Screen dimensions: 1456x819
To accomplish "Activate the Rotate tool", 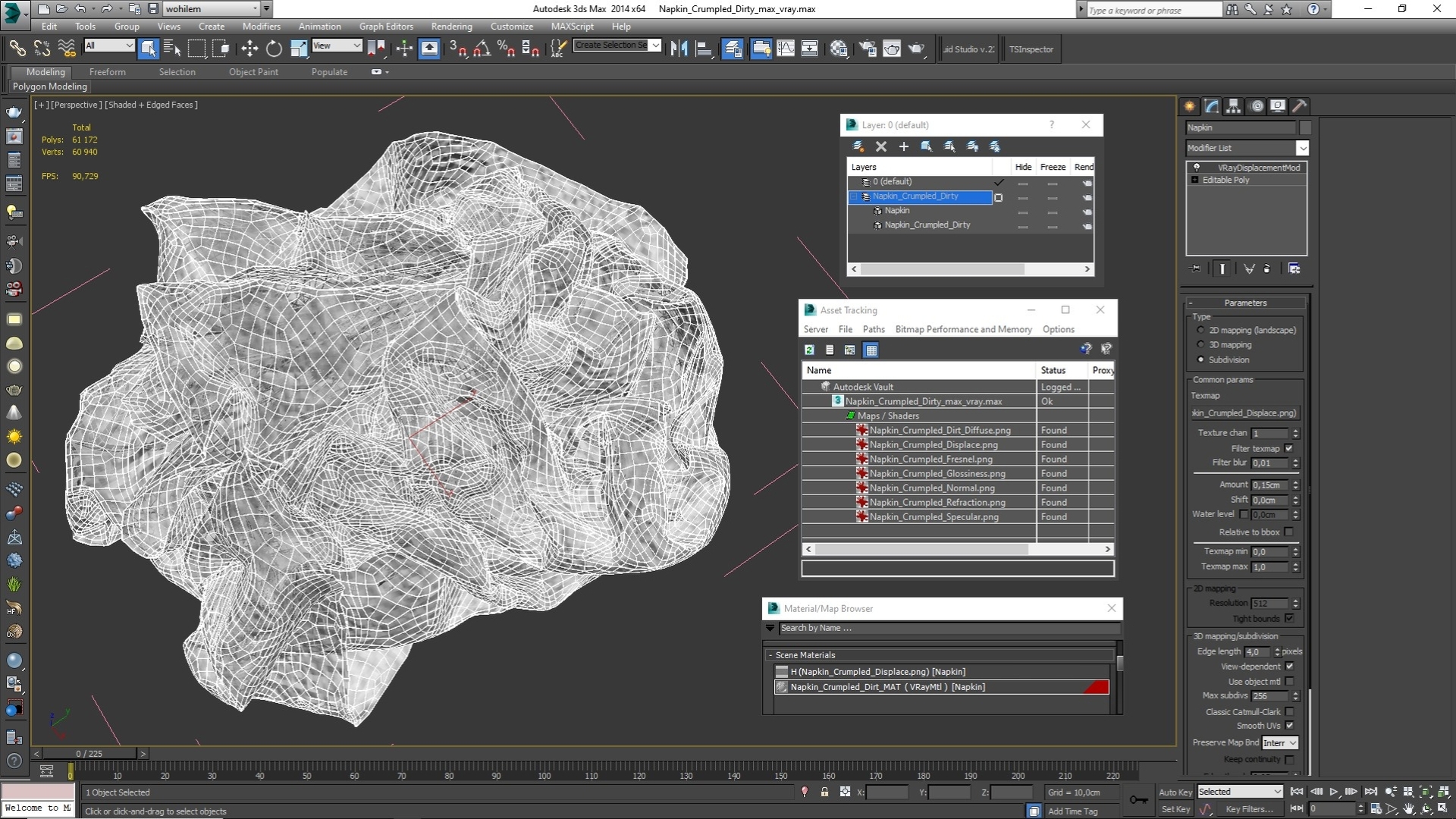I will click(274, 49).
